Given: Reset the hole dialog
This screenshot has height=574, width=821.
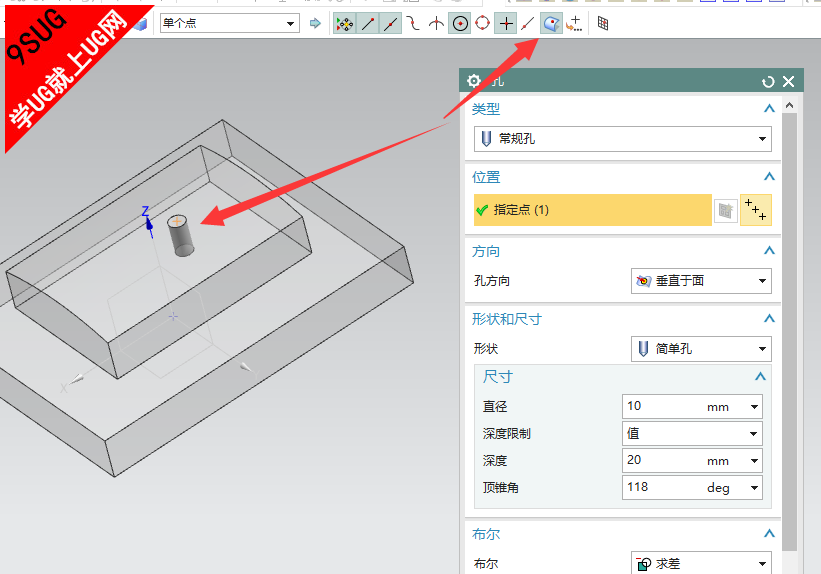Looking at the screenshot, I should [x=768, y=82].
